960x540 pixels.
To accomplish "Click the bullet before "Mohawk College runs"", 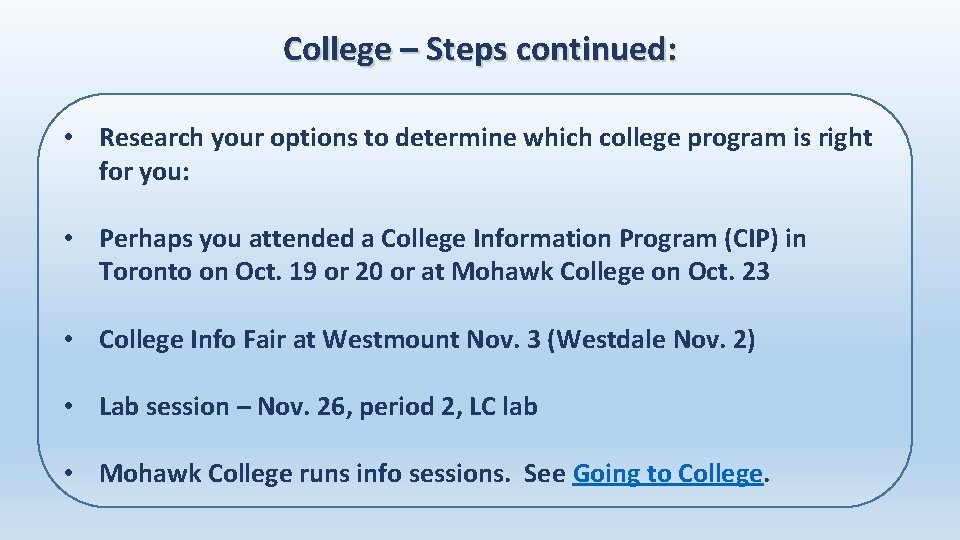I will 69,473.
